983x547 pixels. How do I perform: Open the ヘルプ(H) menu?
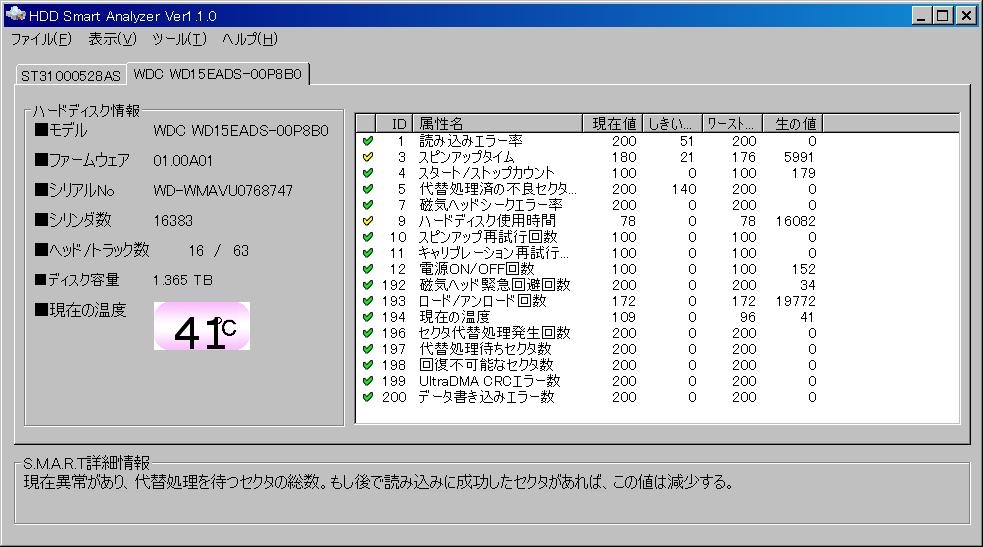250,39
